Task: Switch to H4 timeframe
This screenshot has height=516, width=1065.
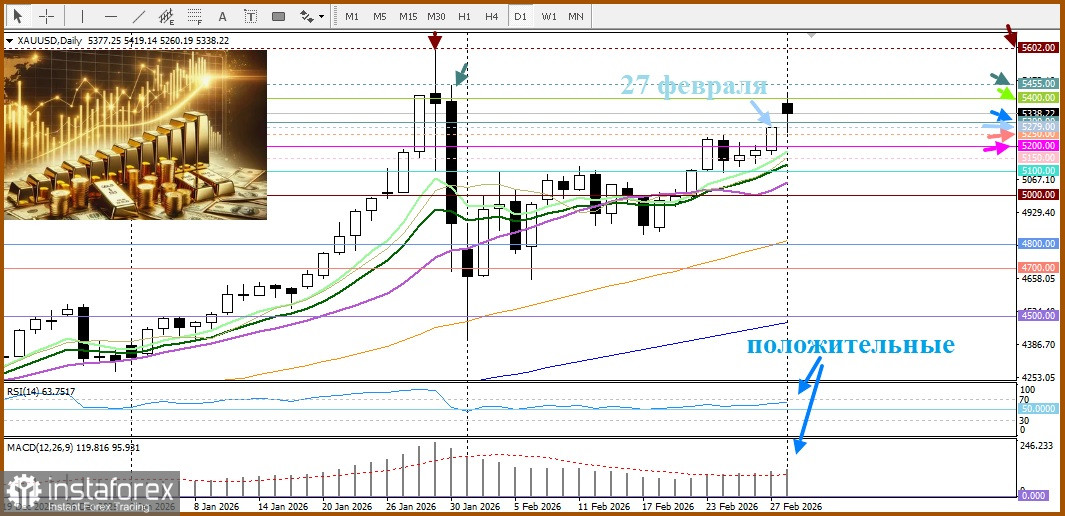Action: [492, 16]
